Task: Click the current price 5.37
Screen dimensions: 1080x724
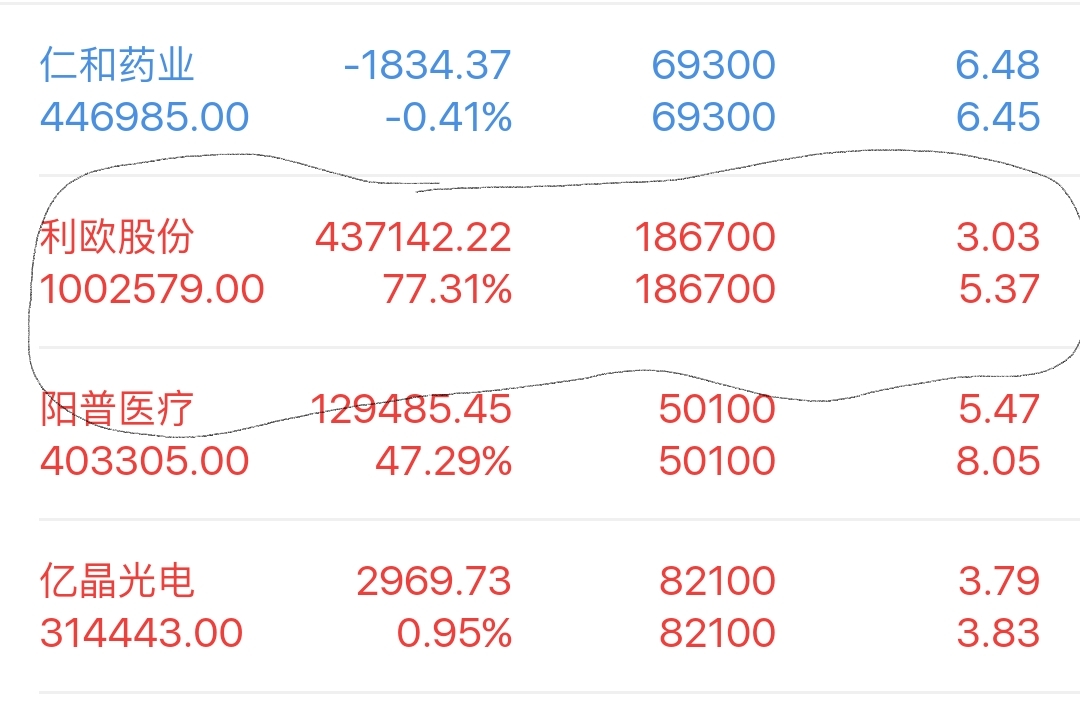Action: click(x=999, y=289)
